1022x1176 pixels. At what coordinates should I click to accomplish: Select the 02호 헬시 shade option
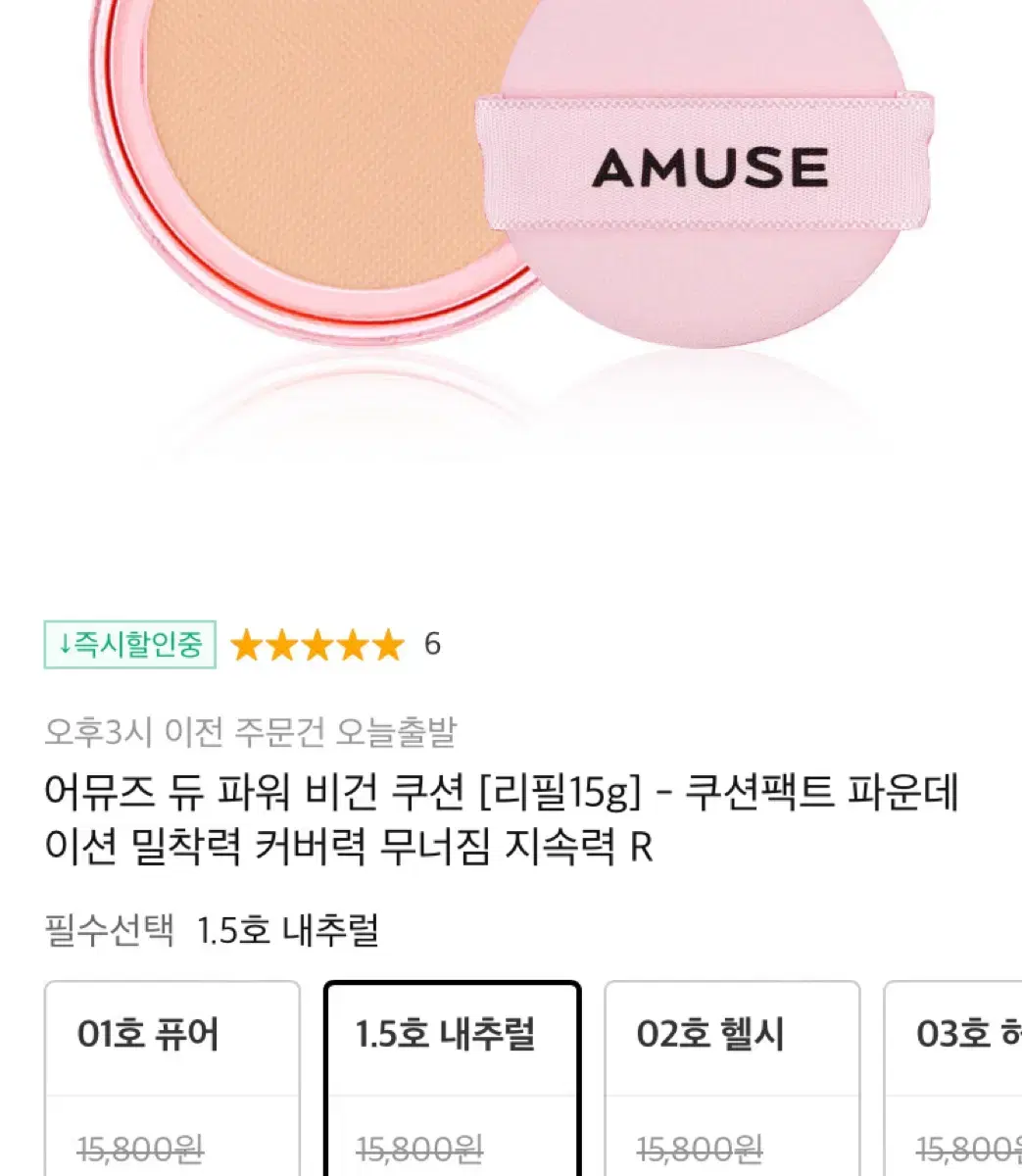point(732,1078)
